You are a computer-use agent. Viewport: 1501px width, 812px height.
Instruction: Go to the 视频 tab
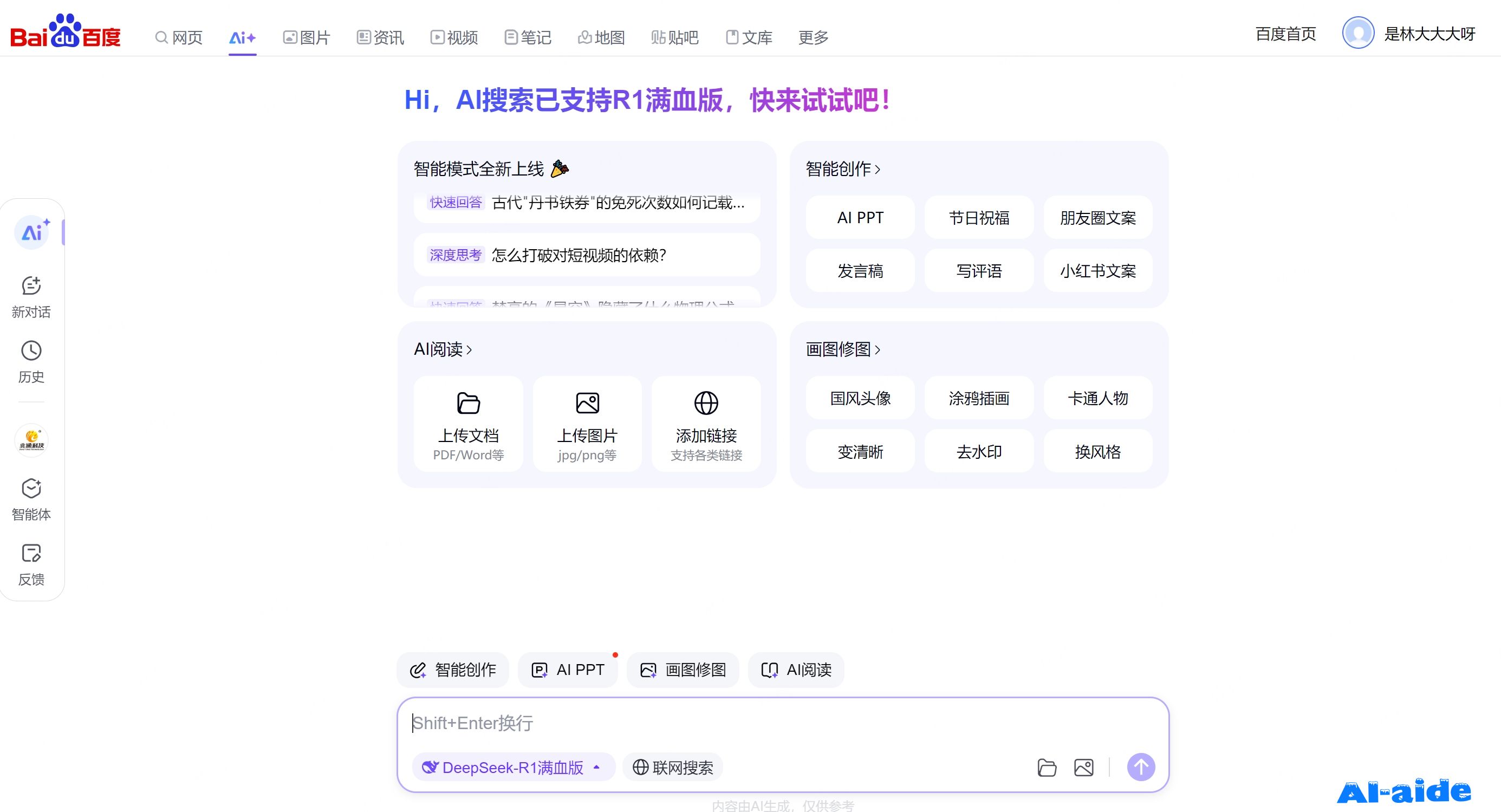tap(454, 38)
